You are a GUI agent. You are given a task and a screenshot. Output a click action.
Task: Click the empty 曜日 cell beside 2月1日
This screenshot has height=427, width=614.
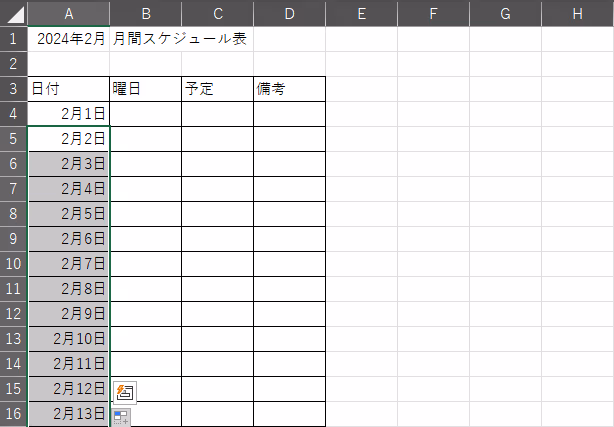point(146,114)
